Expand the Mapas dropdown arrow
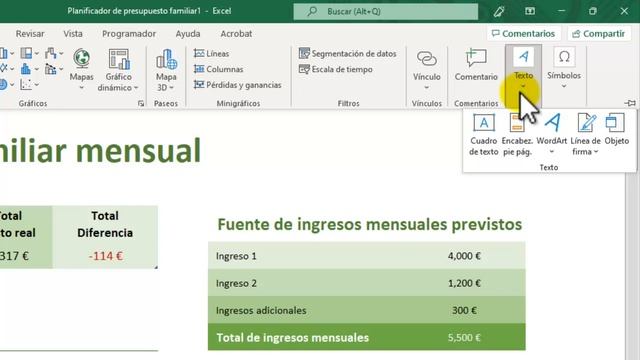The image size is (640, 360). click(81, 88)
